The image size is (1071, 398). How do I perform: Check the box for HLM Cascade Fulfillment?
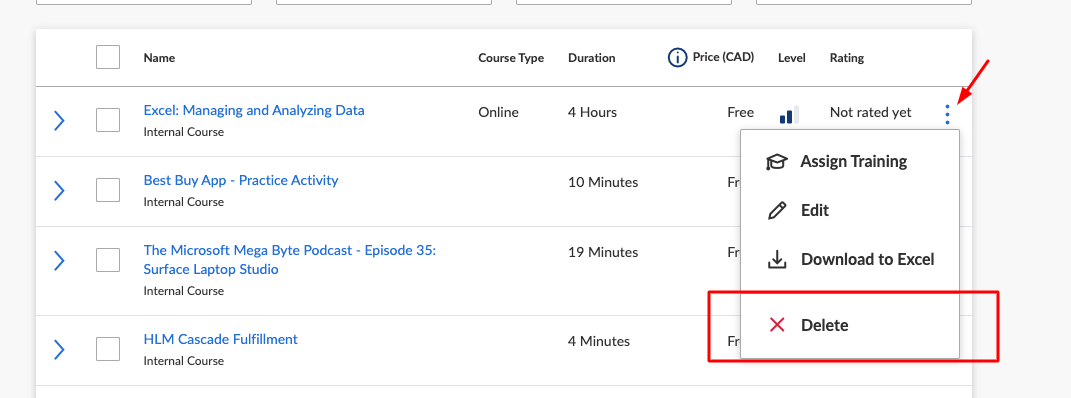pyautogui.click(x=108, y=349)
